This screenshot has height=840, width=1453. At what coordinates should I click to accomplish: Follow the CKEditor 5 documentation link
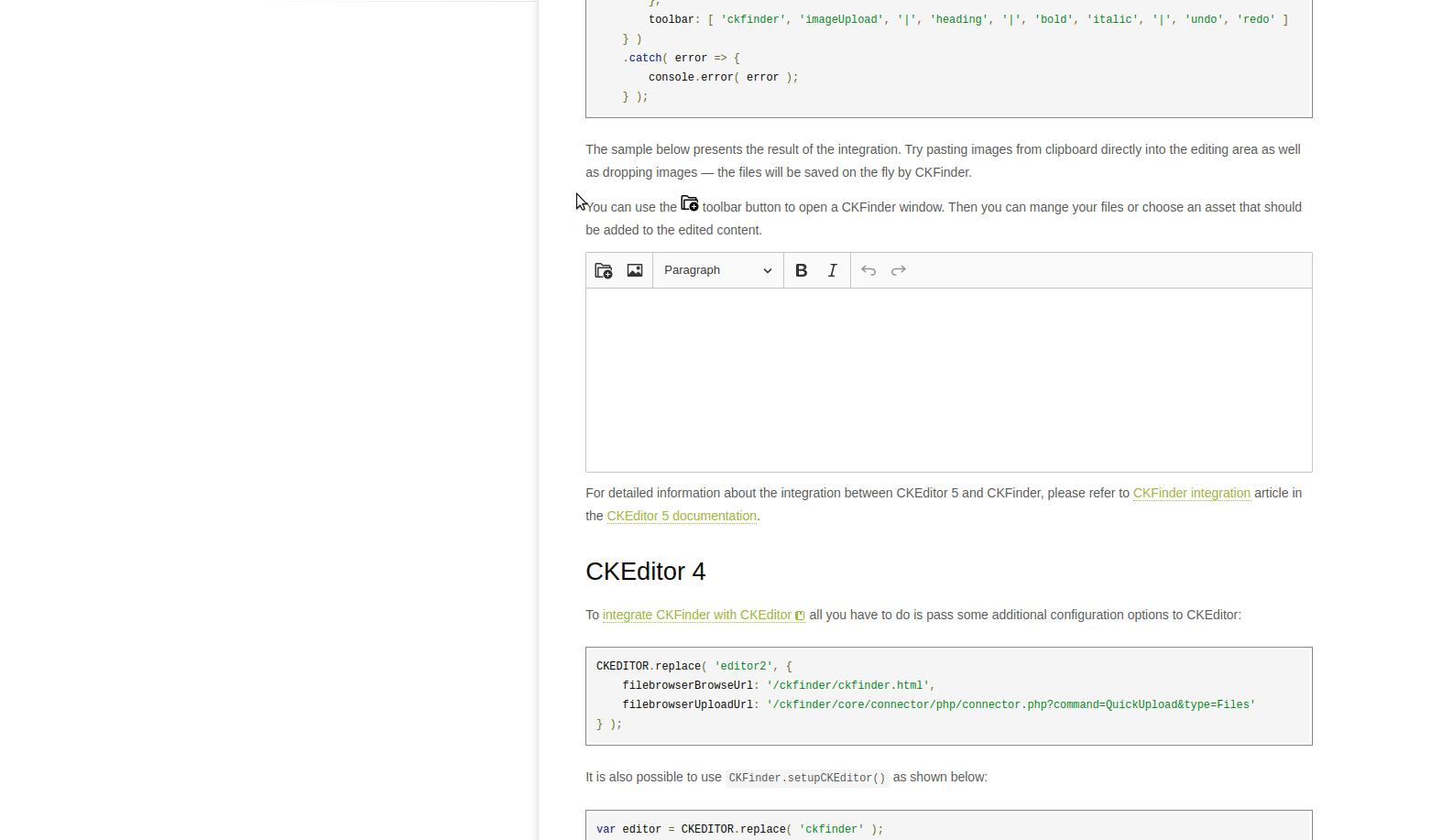pos(682,516)
